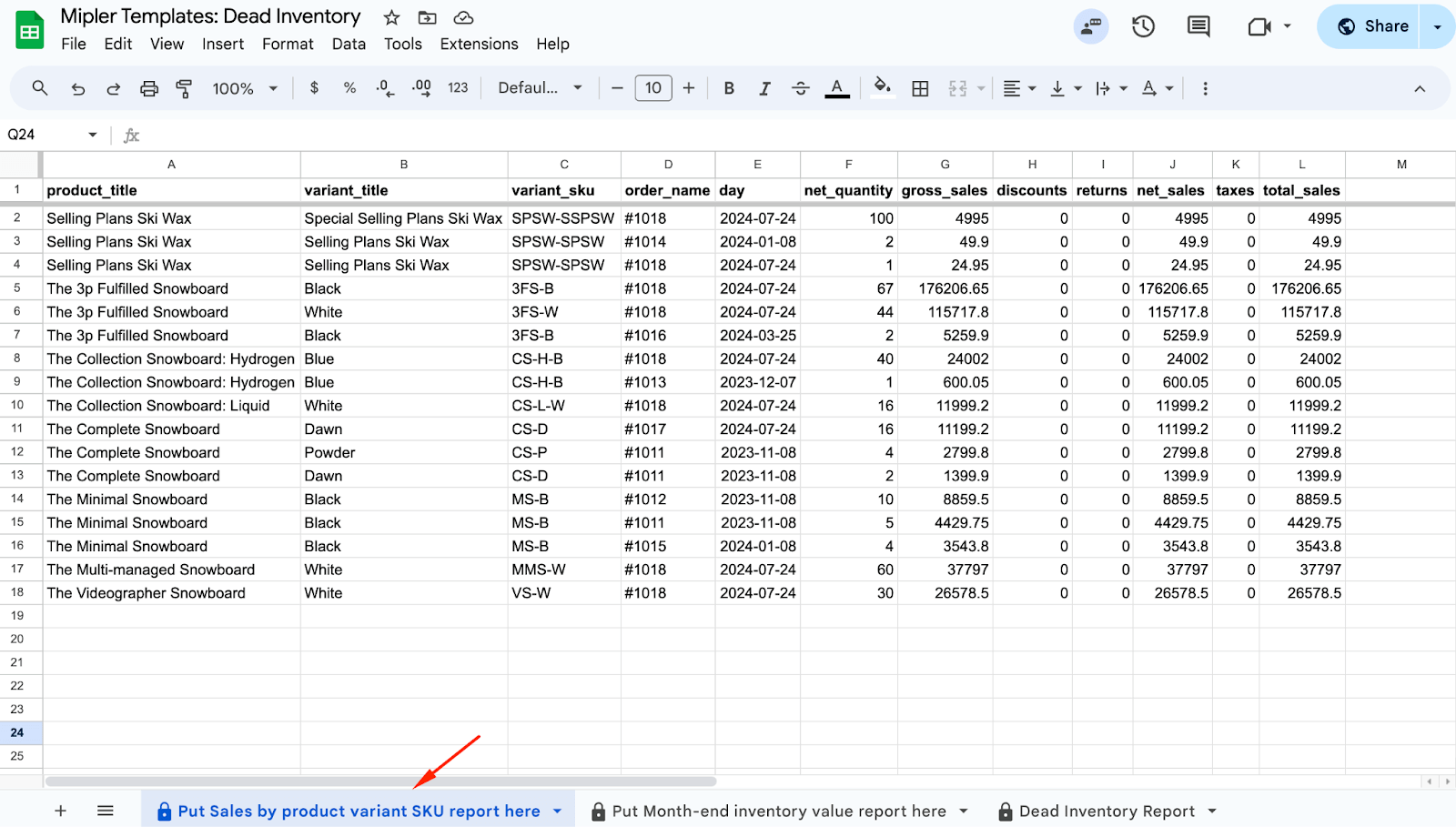Image resolution: width=1456 pixels, height=827 pixels.
Task: Toggle strikethrough formatting
Action: [800, 88]
